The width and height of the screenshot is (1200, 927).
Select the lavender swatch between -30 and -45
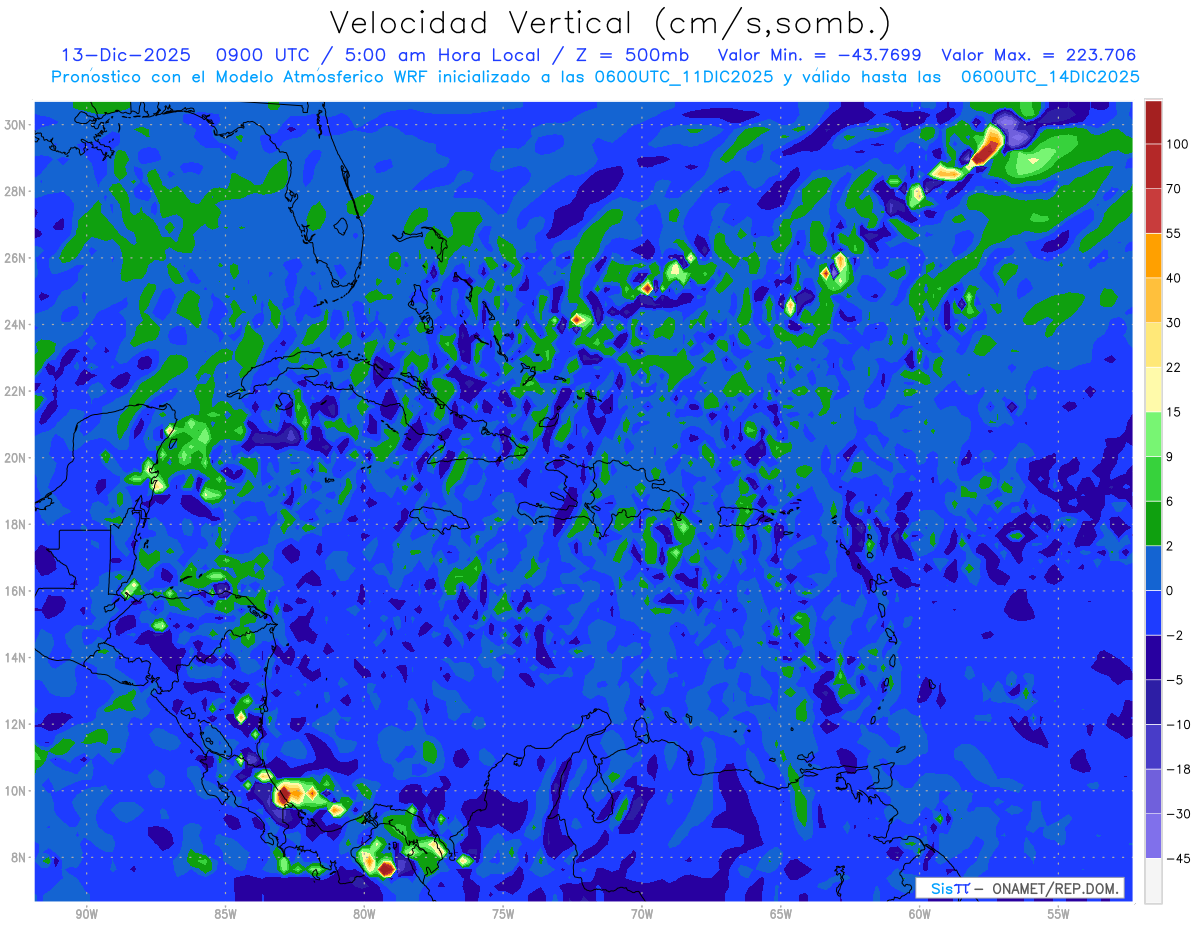pos(1153,836)
